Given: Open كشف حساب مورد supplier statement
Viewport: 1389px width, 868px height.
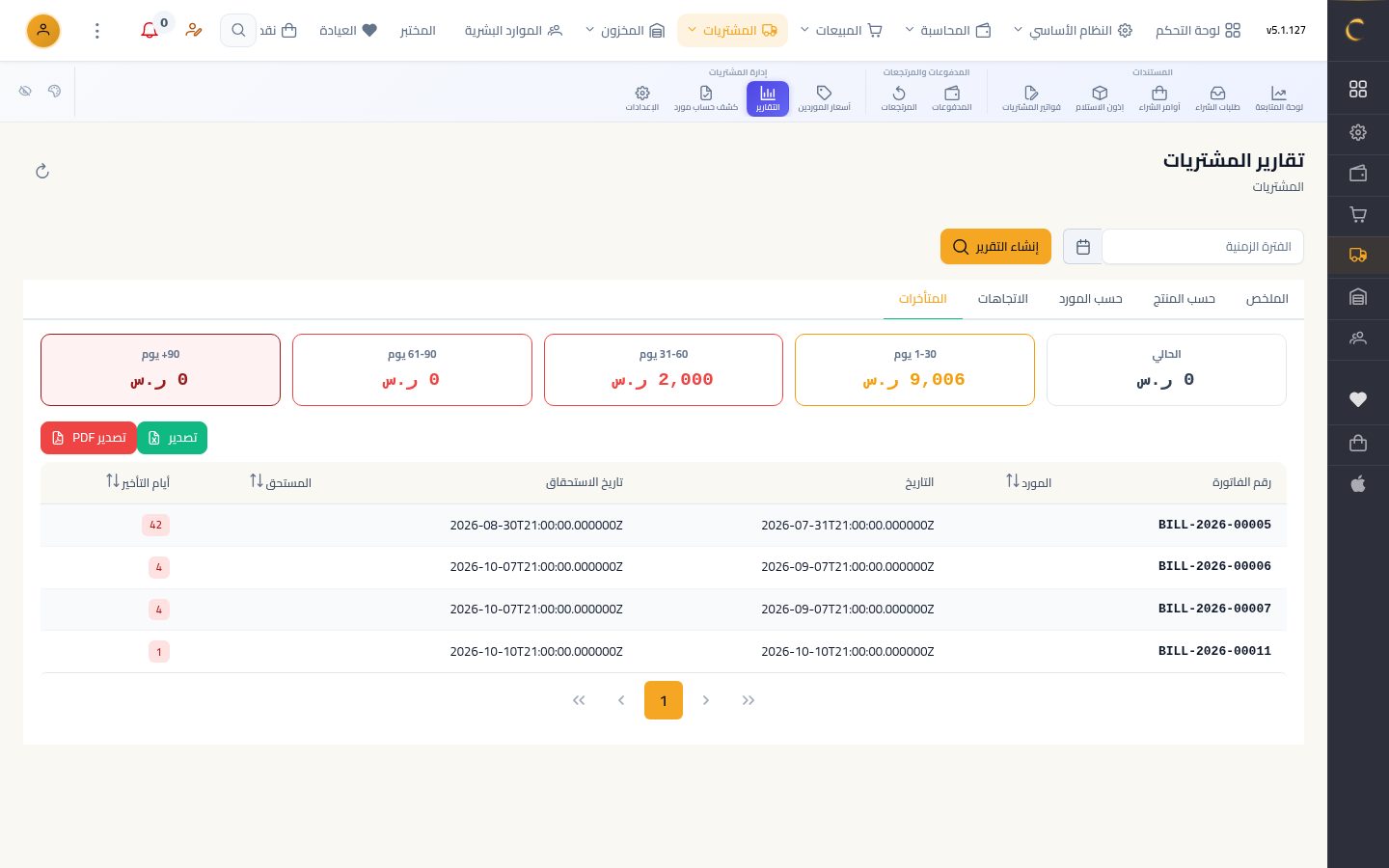Looking at the screenshot, I should (706, 98).
